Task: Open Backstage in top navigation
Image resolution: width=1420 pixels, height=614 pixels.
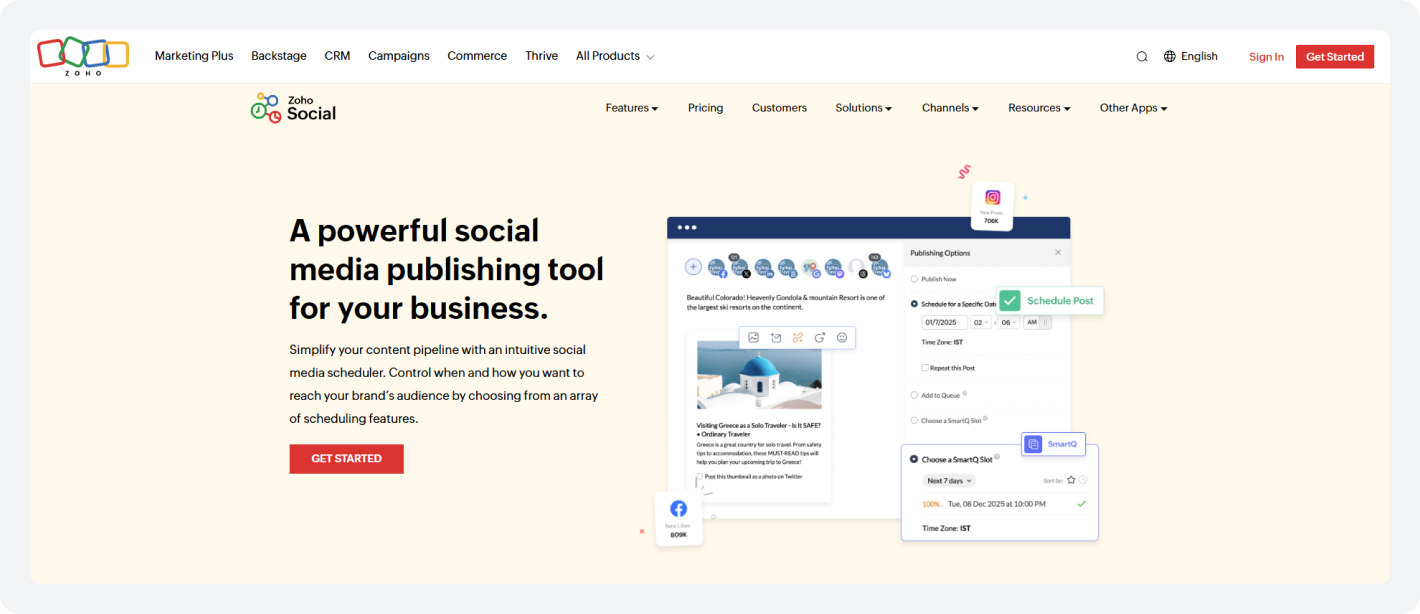Action: click(279, 56)
